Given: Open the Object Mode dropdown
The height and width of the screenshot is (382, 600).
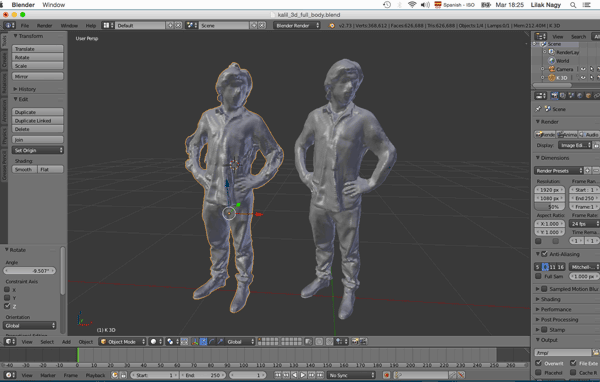Looking at the screenshot, I should pos(123,341).
